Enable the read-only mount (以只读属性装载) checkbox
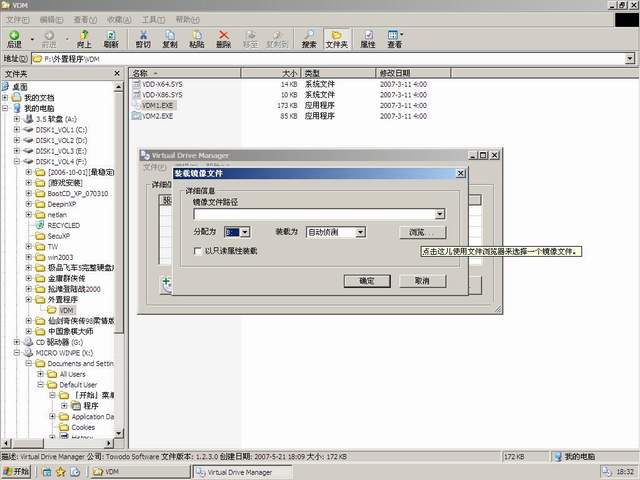The height and width of the screenshot is (480, 640). [x=198, y=251]
